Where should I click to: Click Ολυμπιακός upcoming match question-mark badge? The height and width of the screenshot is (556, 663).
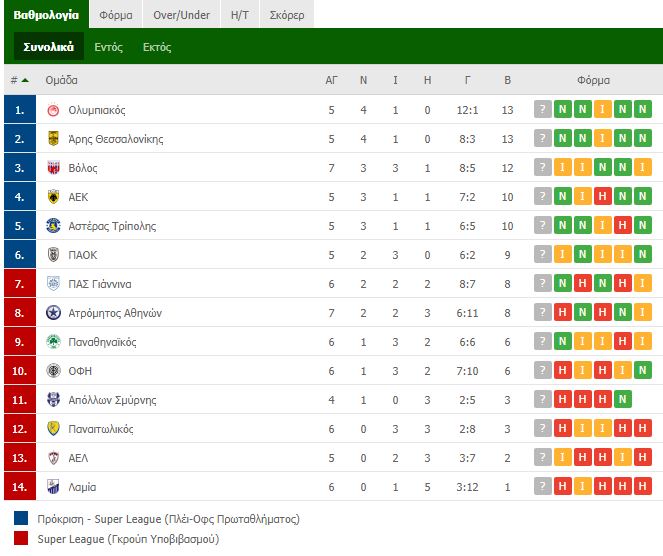tap(542, 110)
